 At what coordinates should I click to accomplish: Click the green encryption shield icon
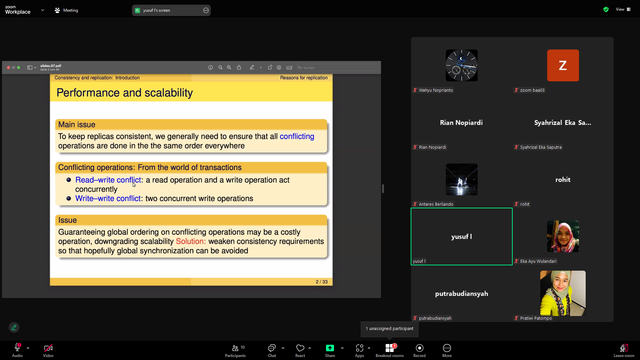click(606, 9)
